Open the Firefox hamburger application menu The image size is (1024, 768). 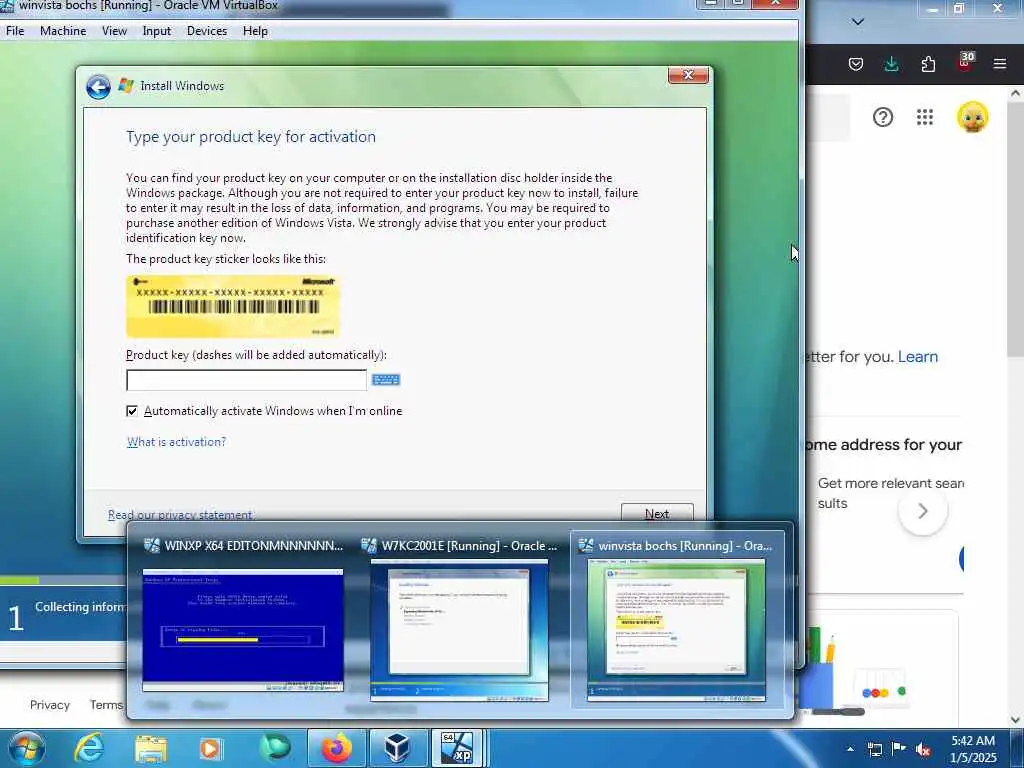click(1000, 64)
